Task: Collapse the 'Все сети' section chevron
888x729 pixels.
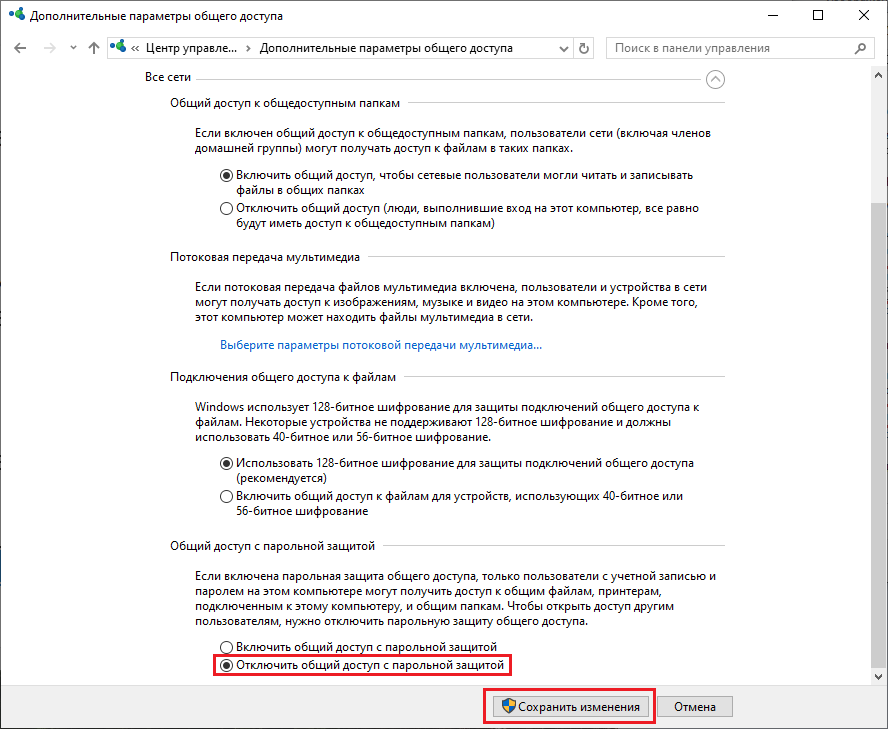Action: pos(715,79)
